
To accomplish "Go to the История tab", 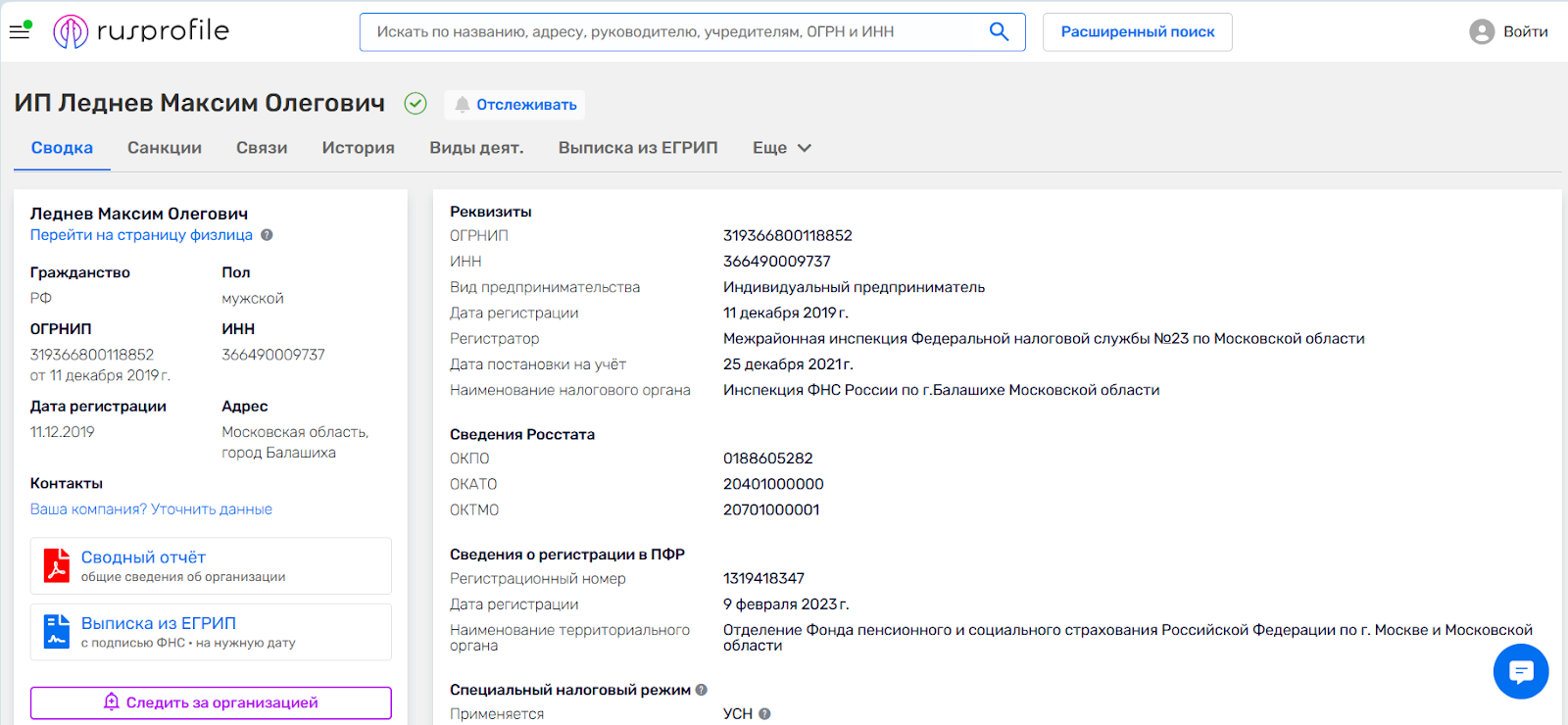I will point(358,148).
